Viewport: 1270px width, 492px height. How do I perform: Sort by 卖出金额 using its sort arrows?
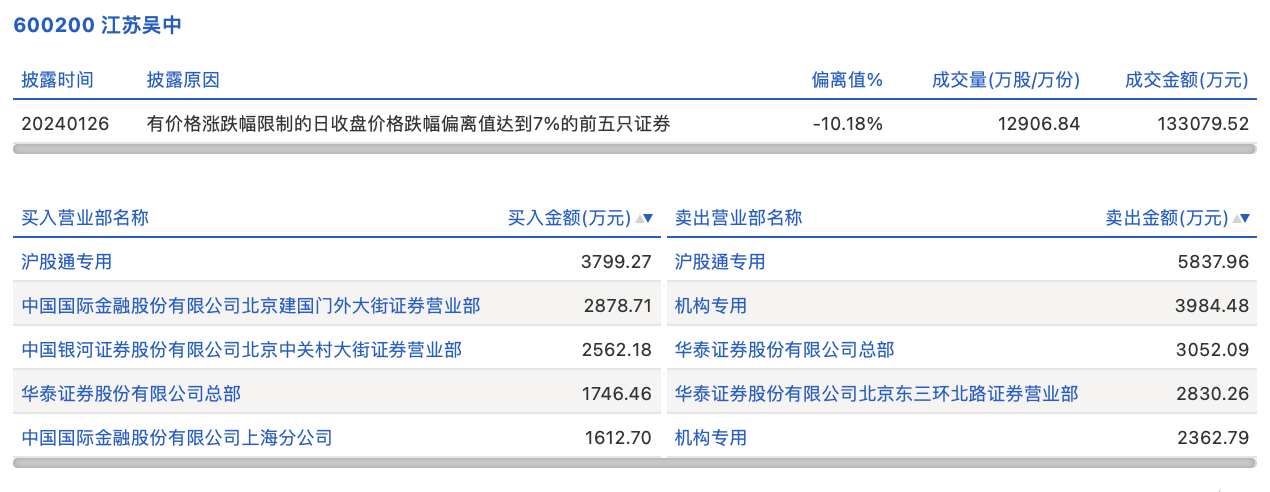pyautogui.click(x=1241, y=218)
